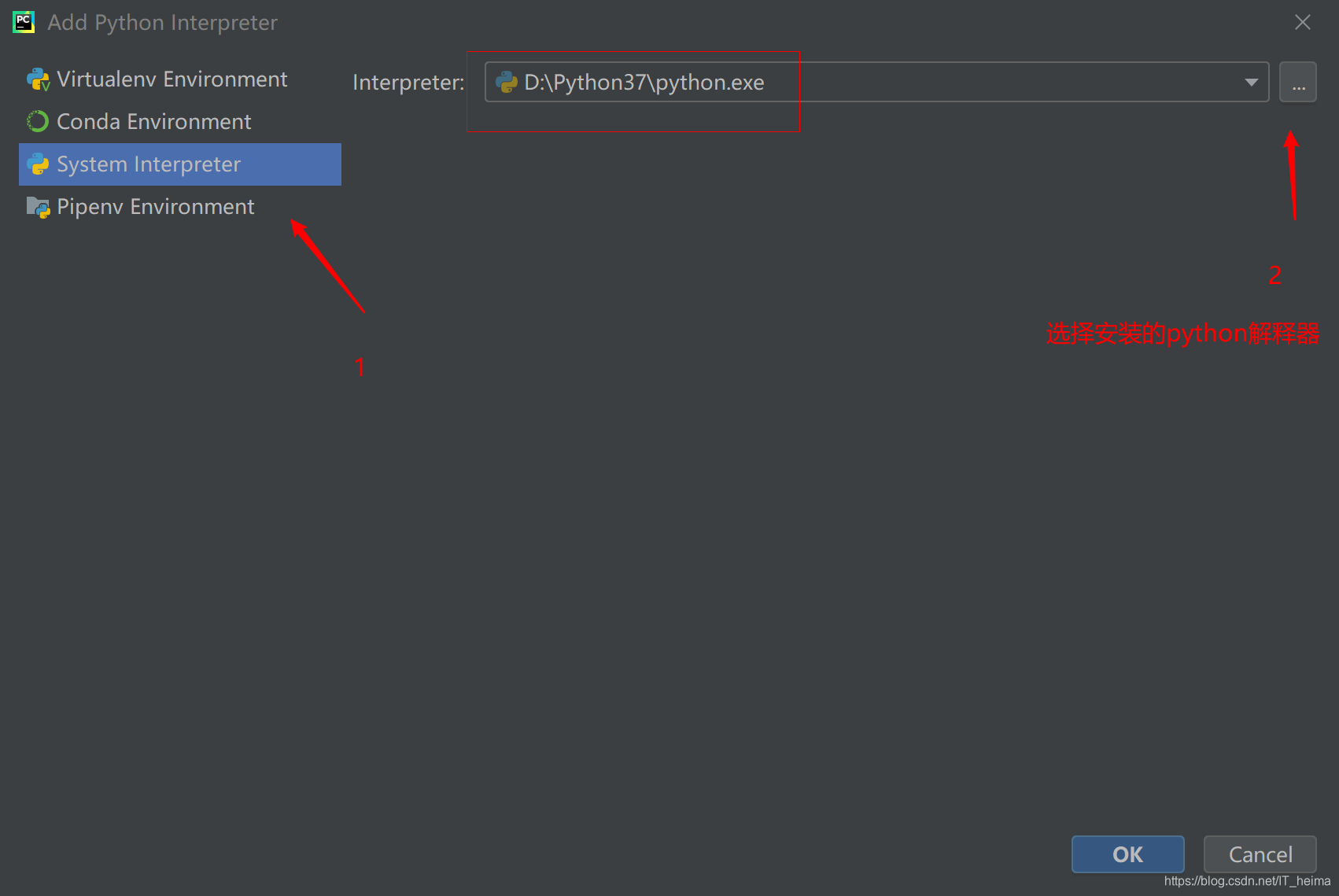Click python icon inside the interpreter field
This screenshot has height=896, width=1339.
[507, 82]
